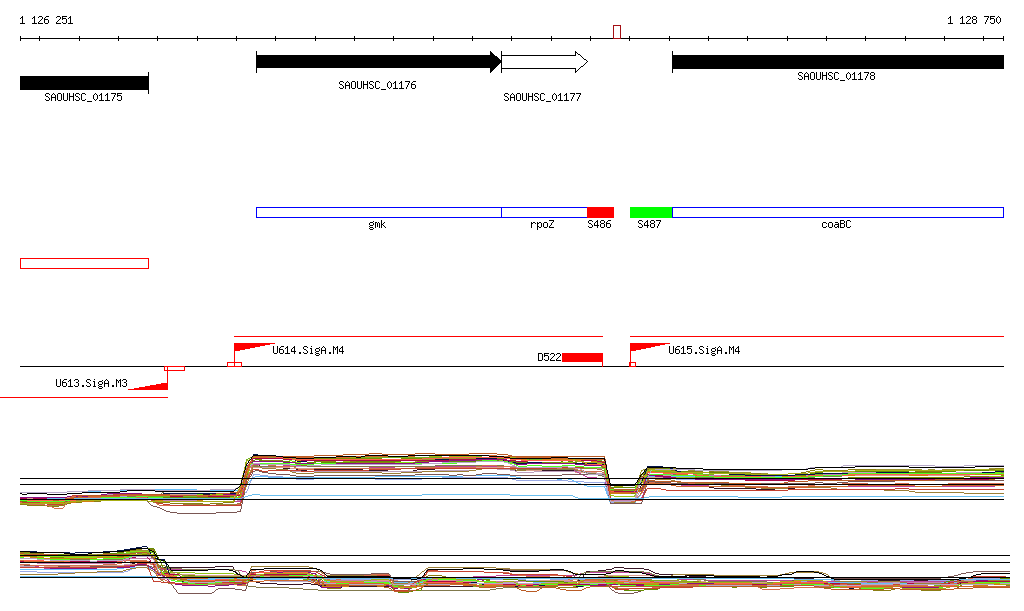Click the rpoZ gene name label
This screenshot has height=611, width=1024.
pos(542,225)
